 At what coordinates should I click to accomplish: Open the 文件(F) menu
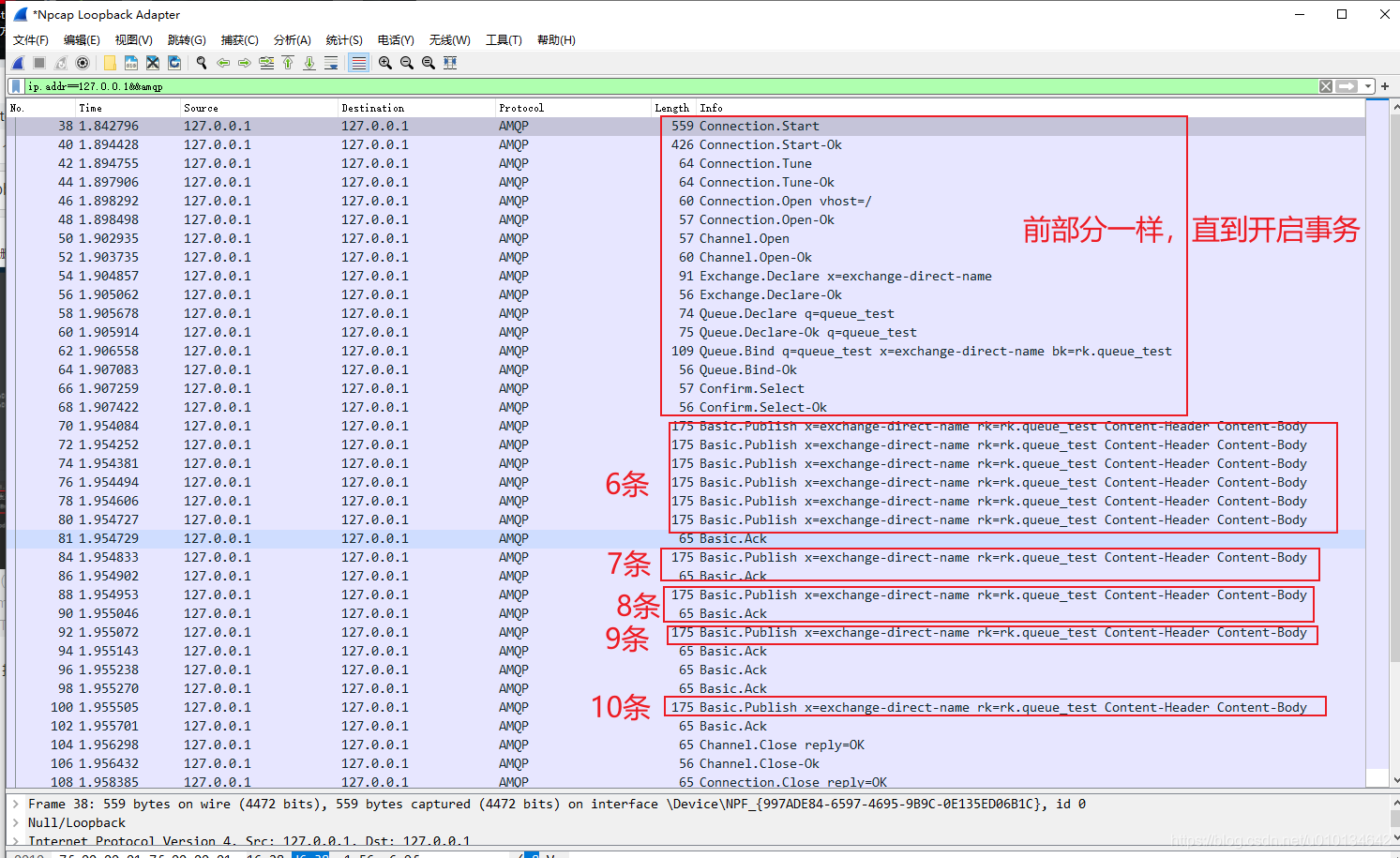click(x=31, y=40)
